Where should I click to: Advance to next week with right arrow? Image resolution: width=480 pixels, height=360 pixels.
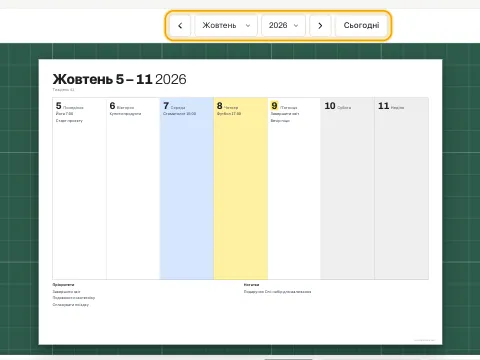click(320, 25)
